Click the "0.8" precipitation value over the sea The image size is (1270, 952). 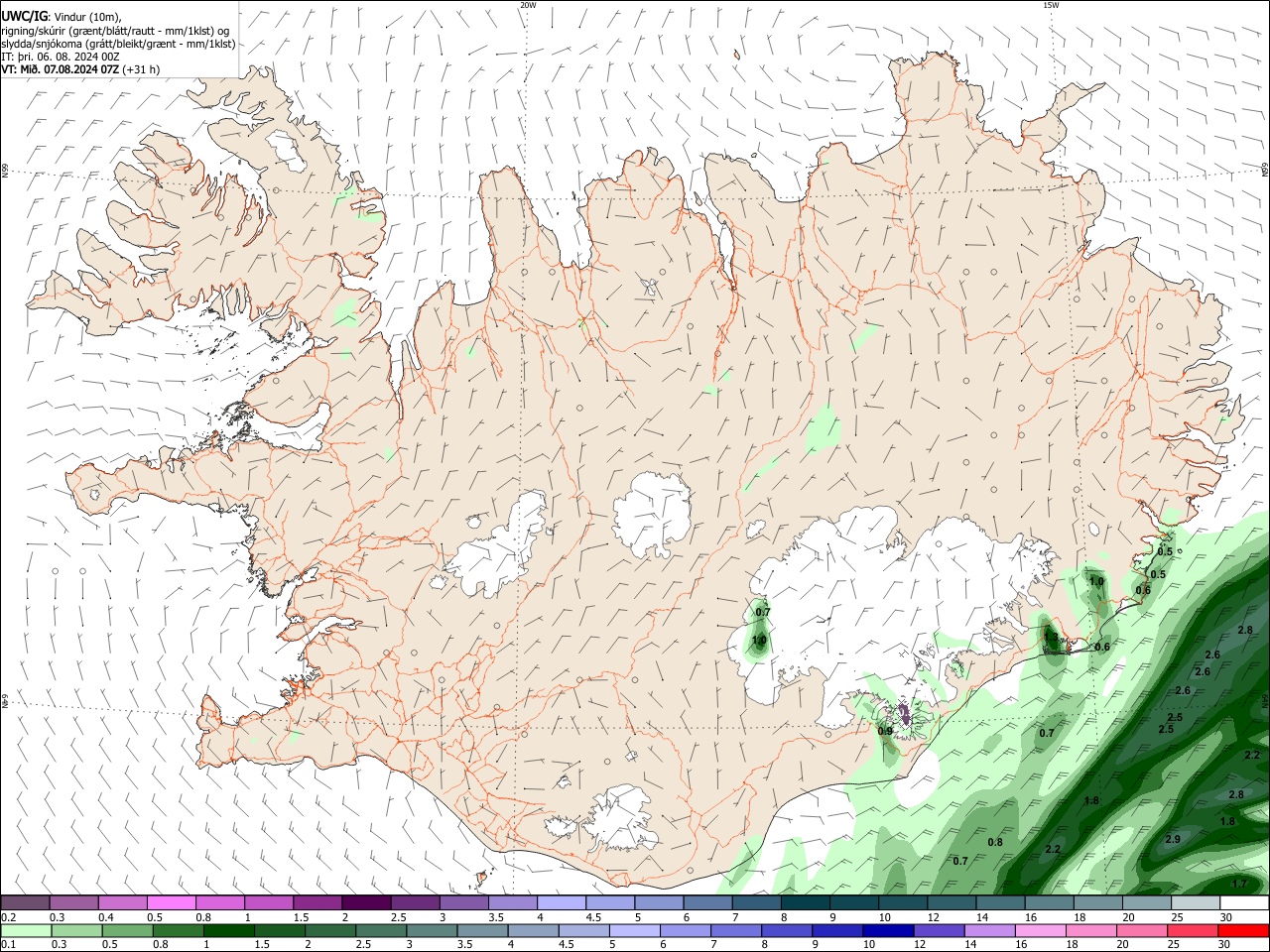[x=995, y=842]
